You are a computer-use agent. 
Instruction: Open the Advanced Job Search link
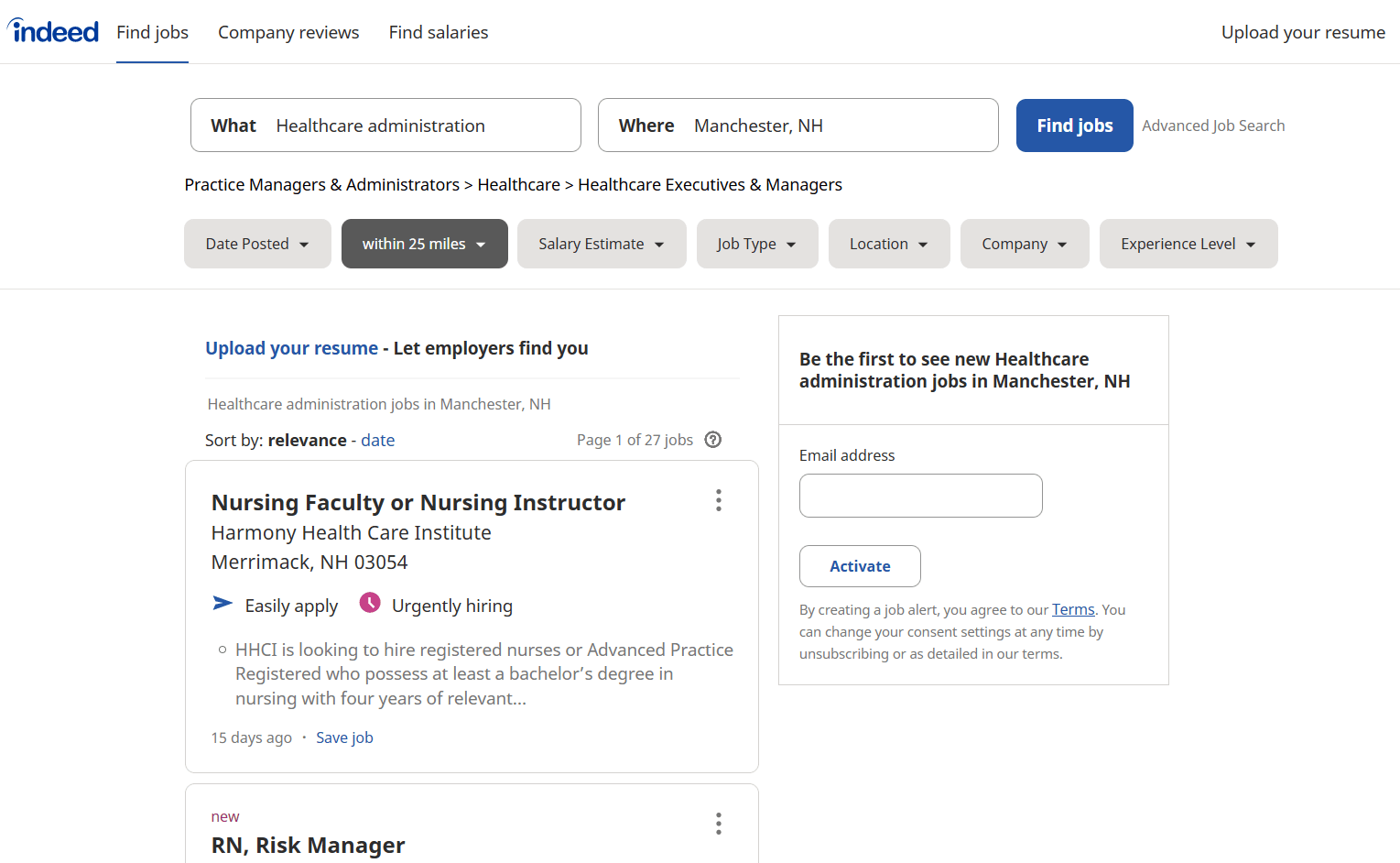pos(1213,126)
